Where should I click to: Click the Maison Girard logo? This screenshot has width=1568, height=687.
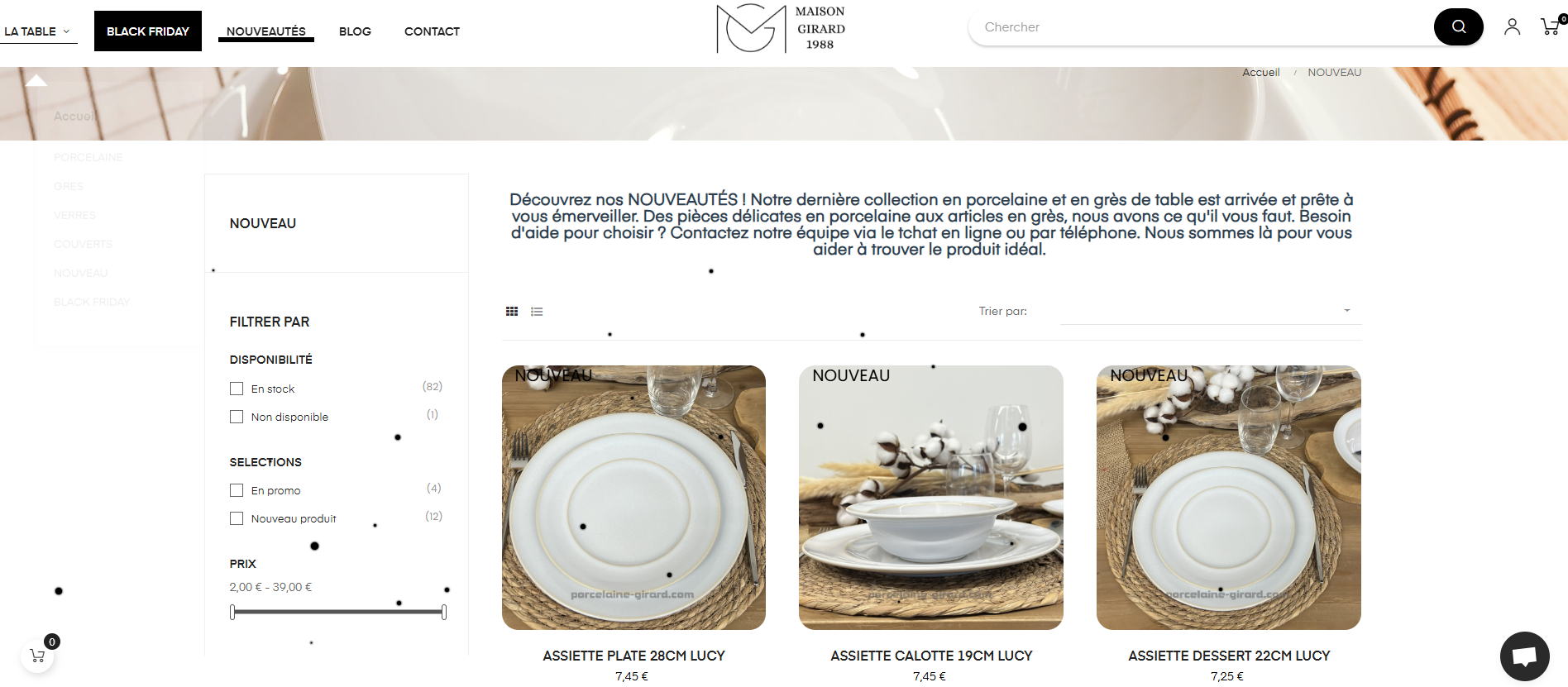(x=781, y=28)
